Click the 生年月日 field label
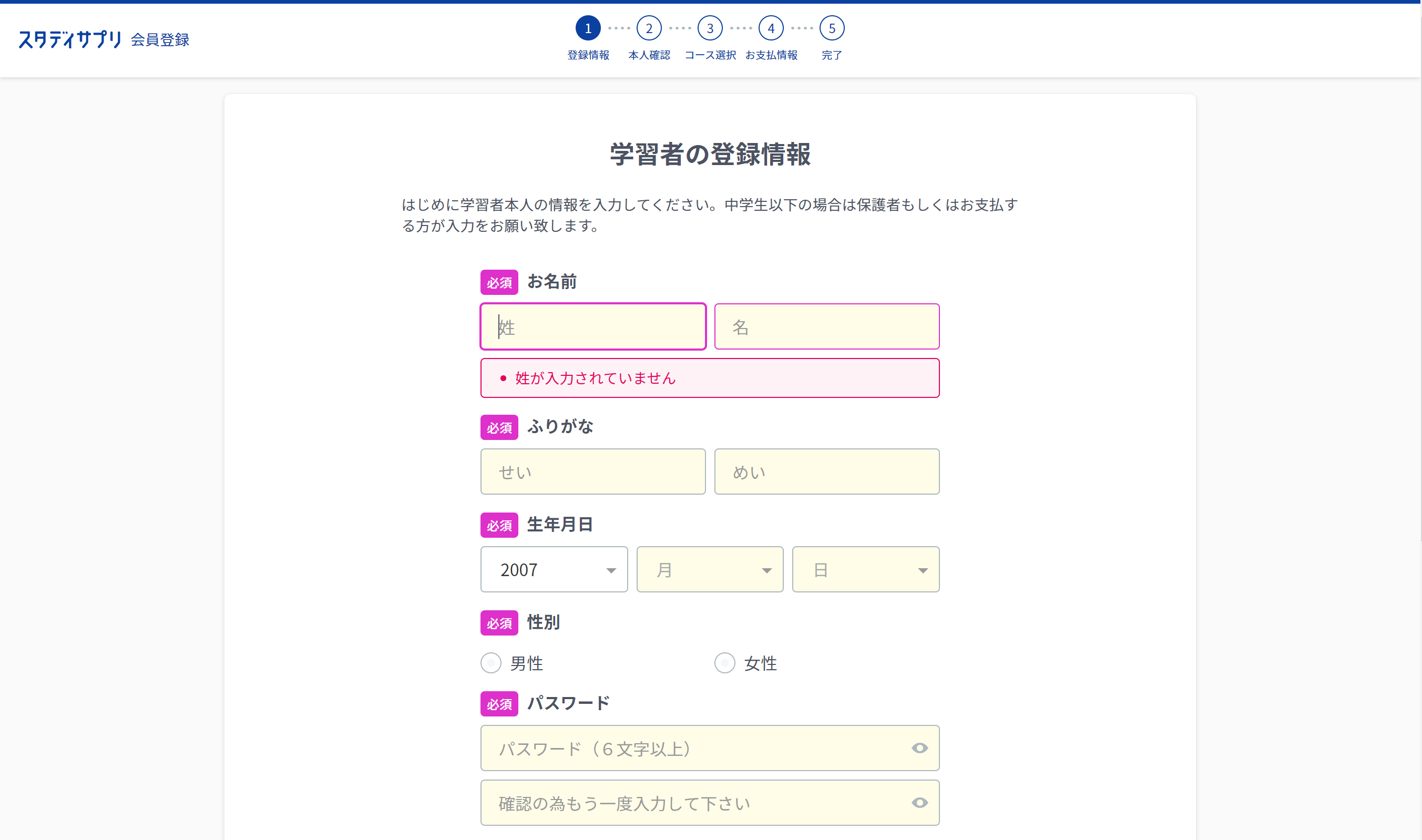Viewport: 1422px width, 840px height. (x=560, y=524)
